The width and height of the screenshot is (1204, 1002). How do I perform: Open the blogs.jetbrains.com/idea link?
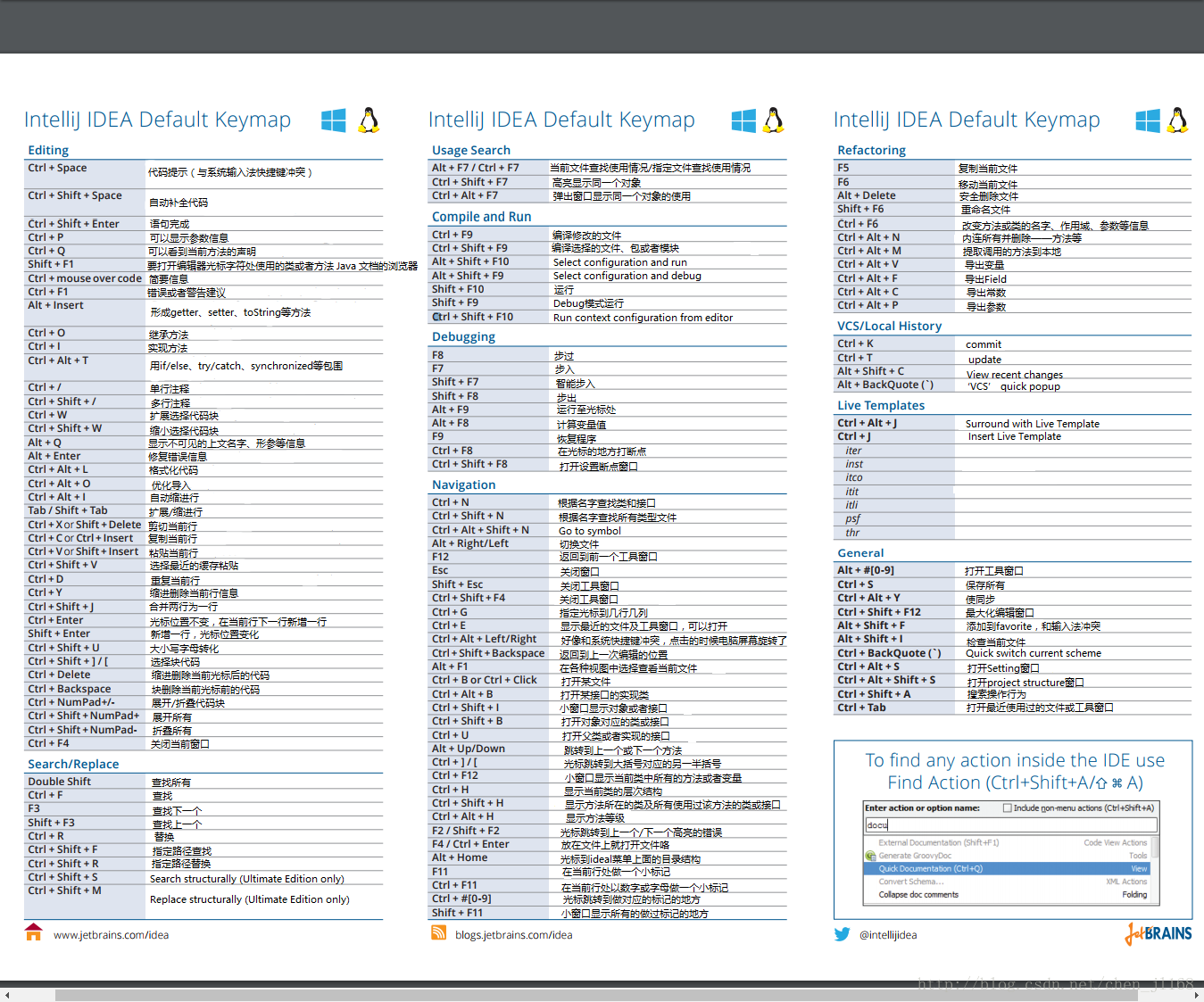513,935
